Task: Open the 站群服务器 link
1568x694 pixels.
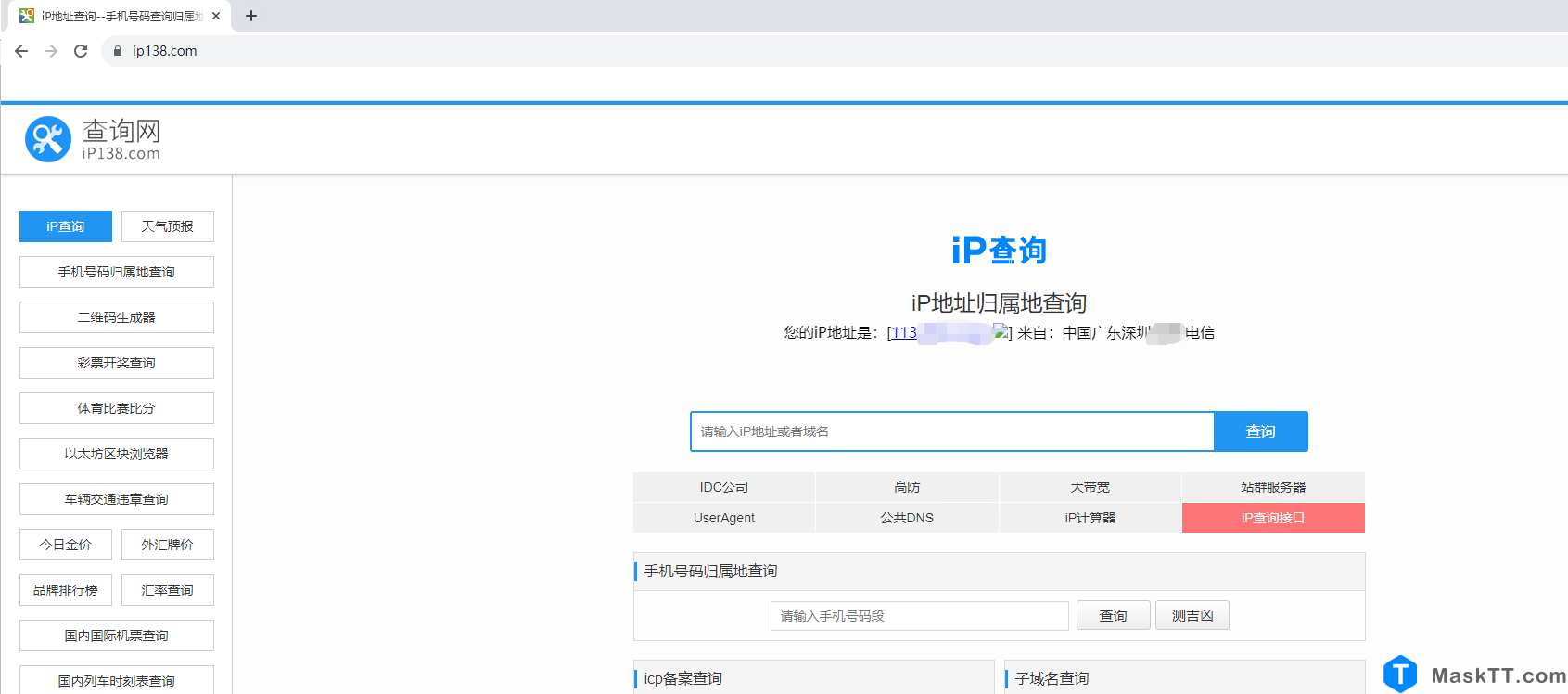Action: 1273,487
